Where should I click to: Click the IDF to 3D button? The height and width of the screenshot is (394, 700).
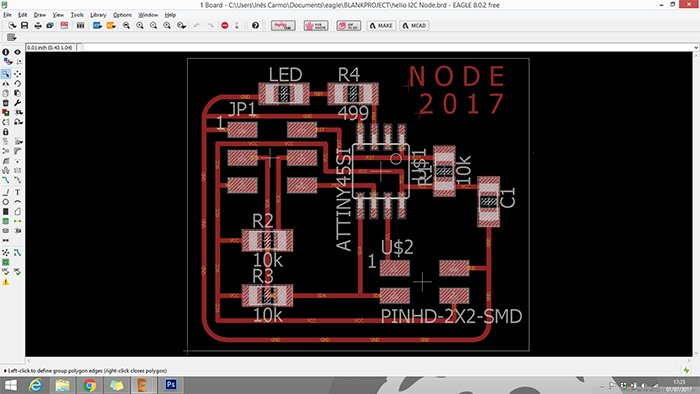pos(349,25)
